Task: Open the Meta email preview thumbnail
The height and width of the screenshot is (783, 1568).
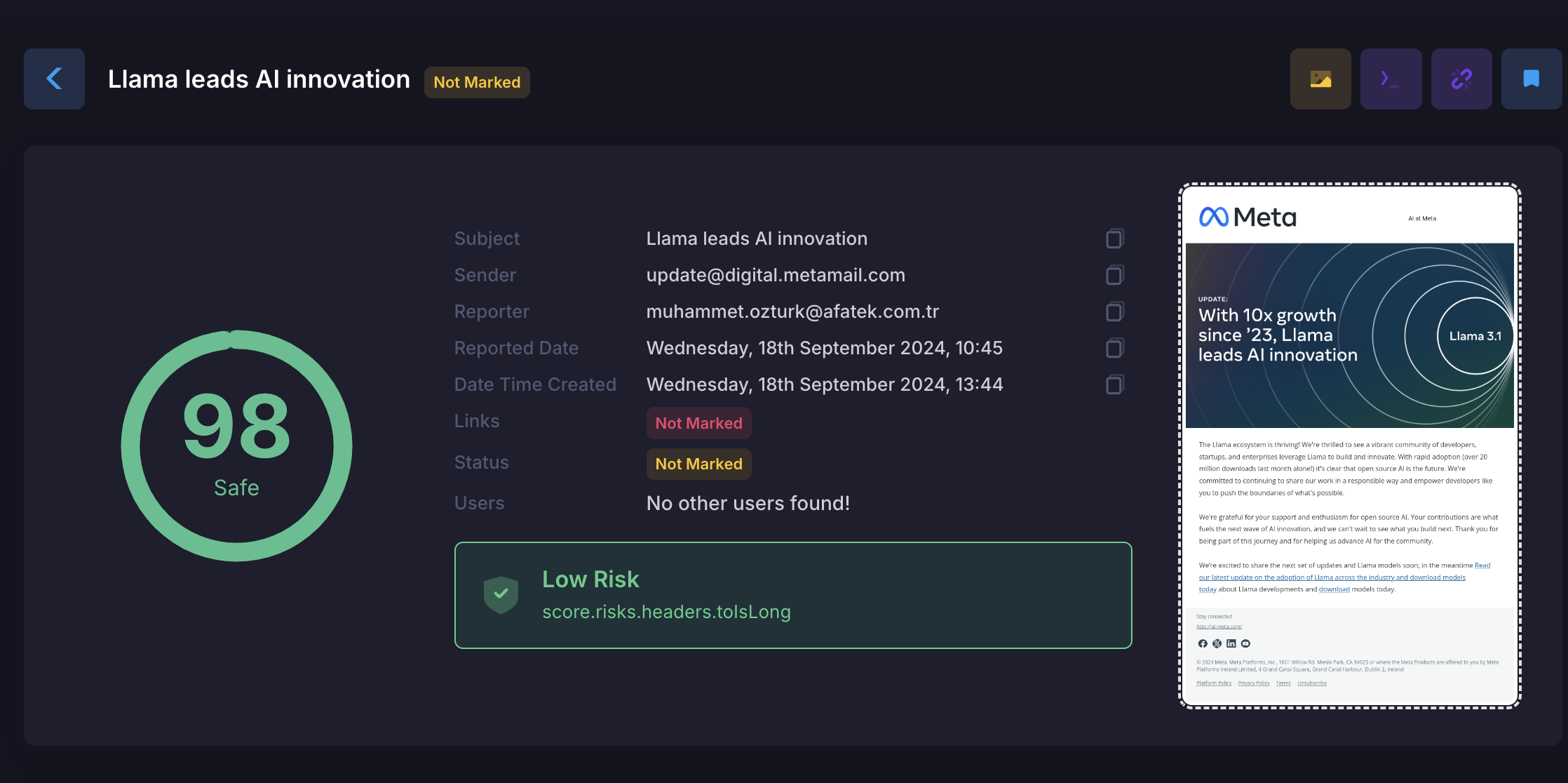Action: click(x=1349, y=446)
